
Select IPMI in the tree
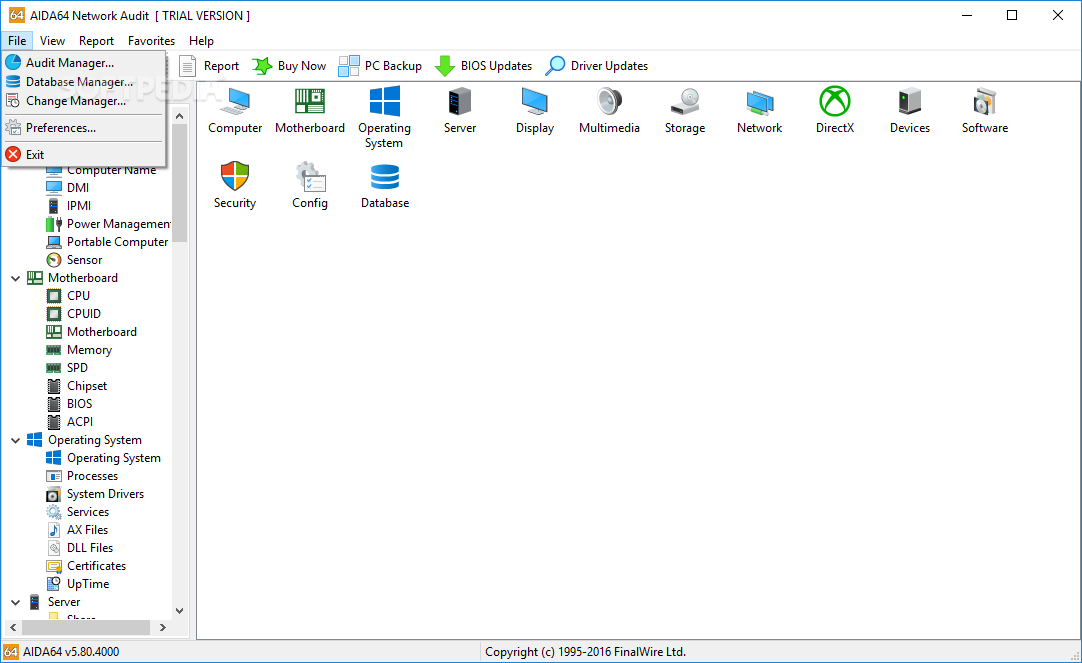69,206
